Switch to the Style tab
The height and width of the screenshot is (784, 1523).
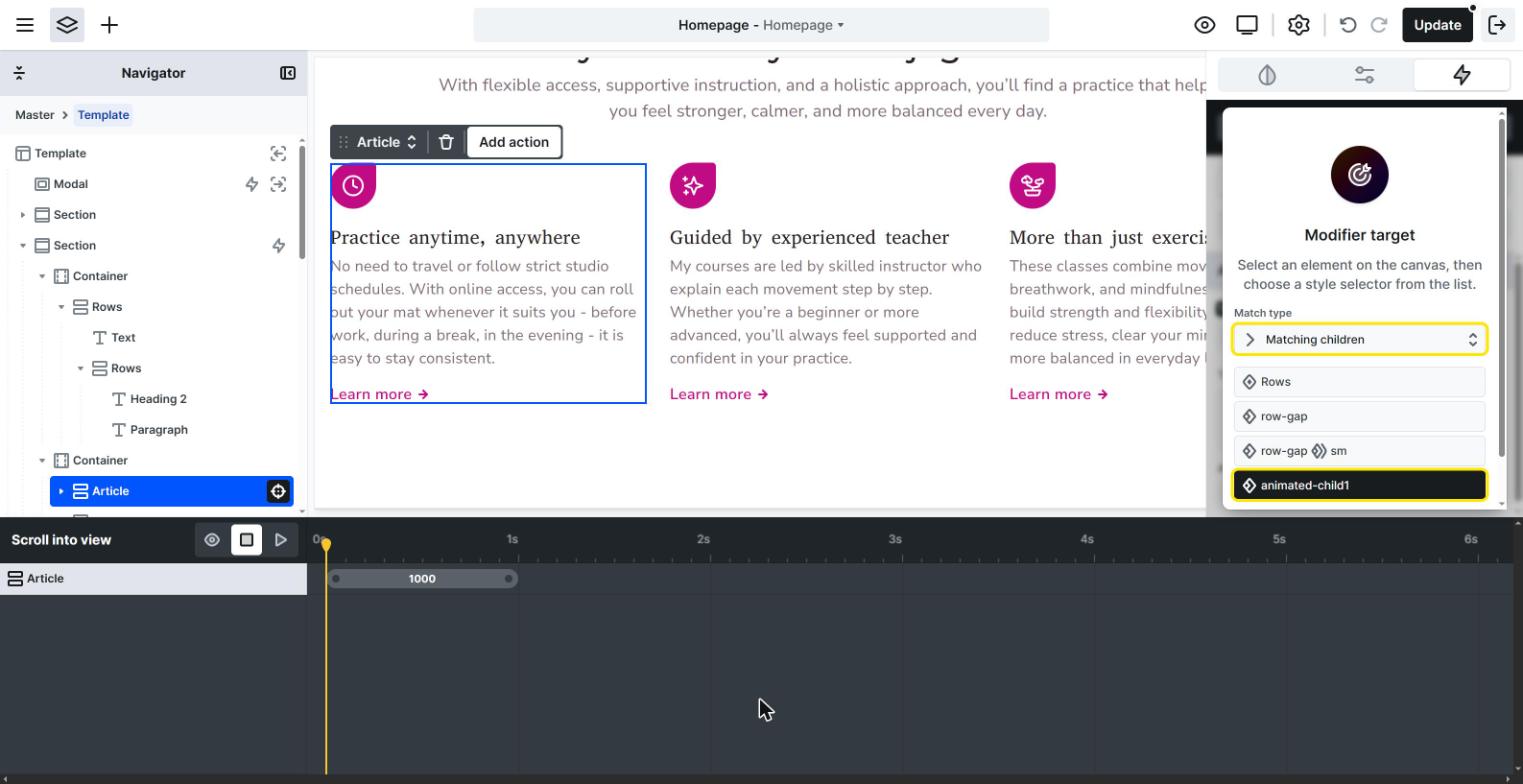tap(1267, 75)
